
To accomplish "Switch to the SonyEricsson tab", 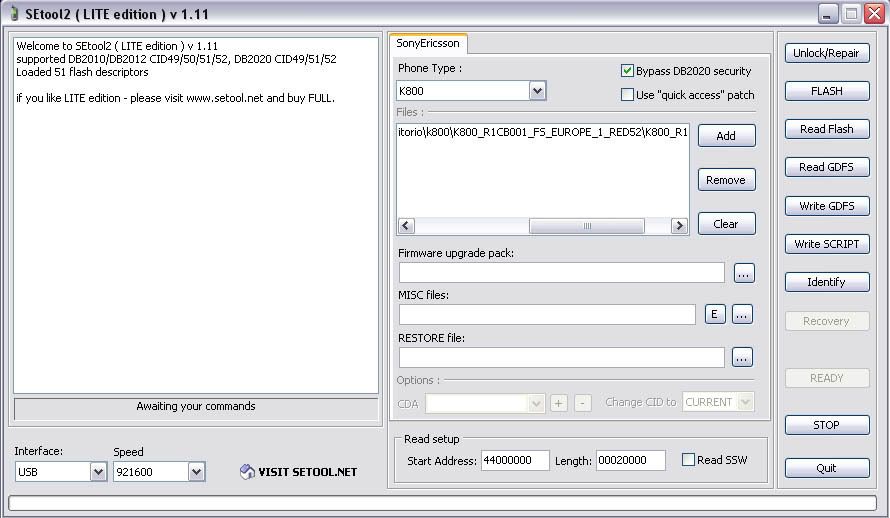I will coord(428,43).
